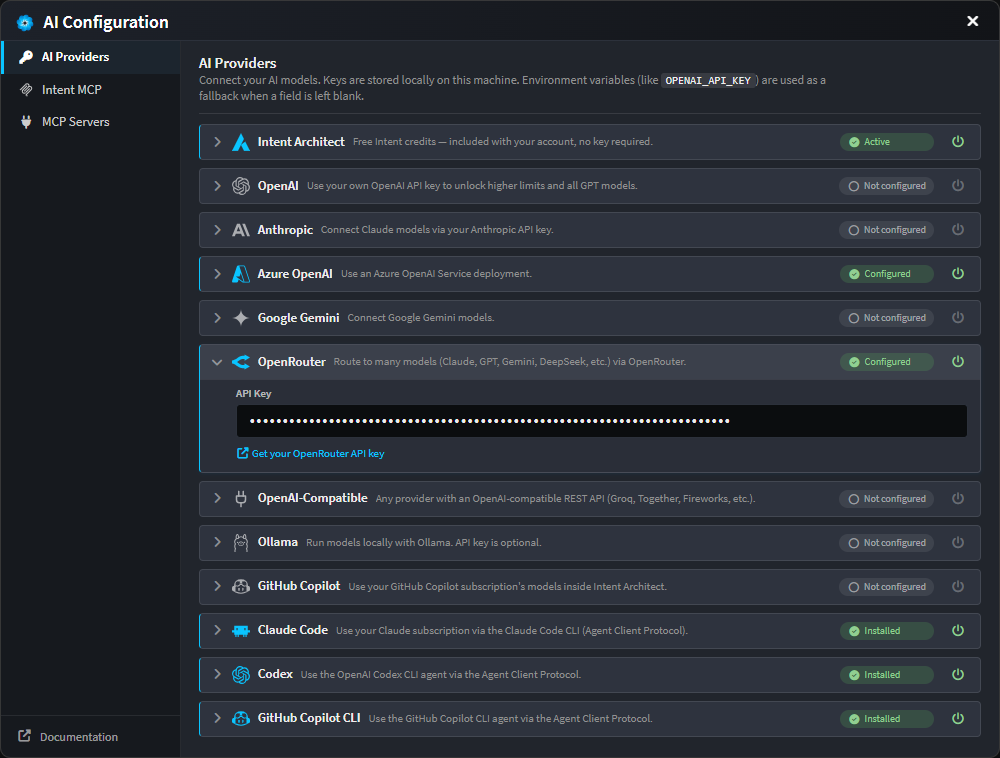Toggle power for GitHub Copilot provider
The height and width of the screenshot is (758, 1000).
click(x=958, y=587)
